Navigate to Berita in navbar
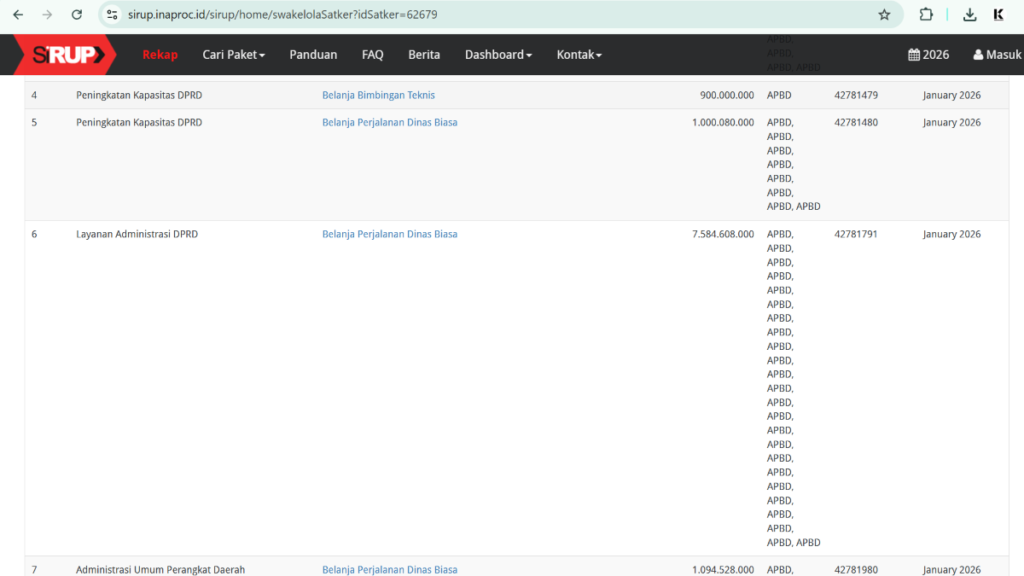 click(424, 55)
